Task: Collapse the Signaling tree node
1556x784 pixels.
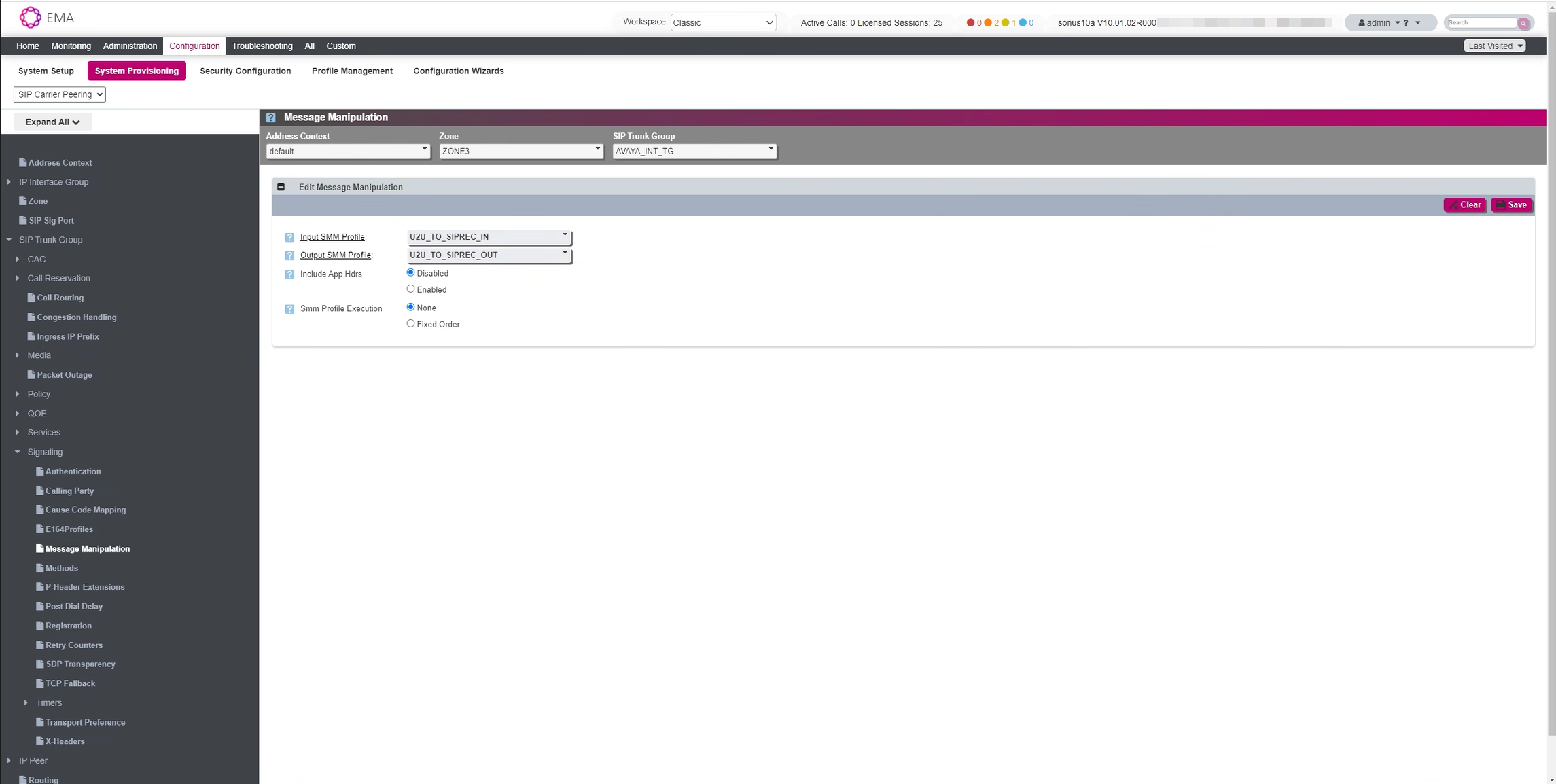Action: click(18, 452)
